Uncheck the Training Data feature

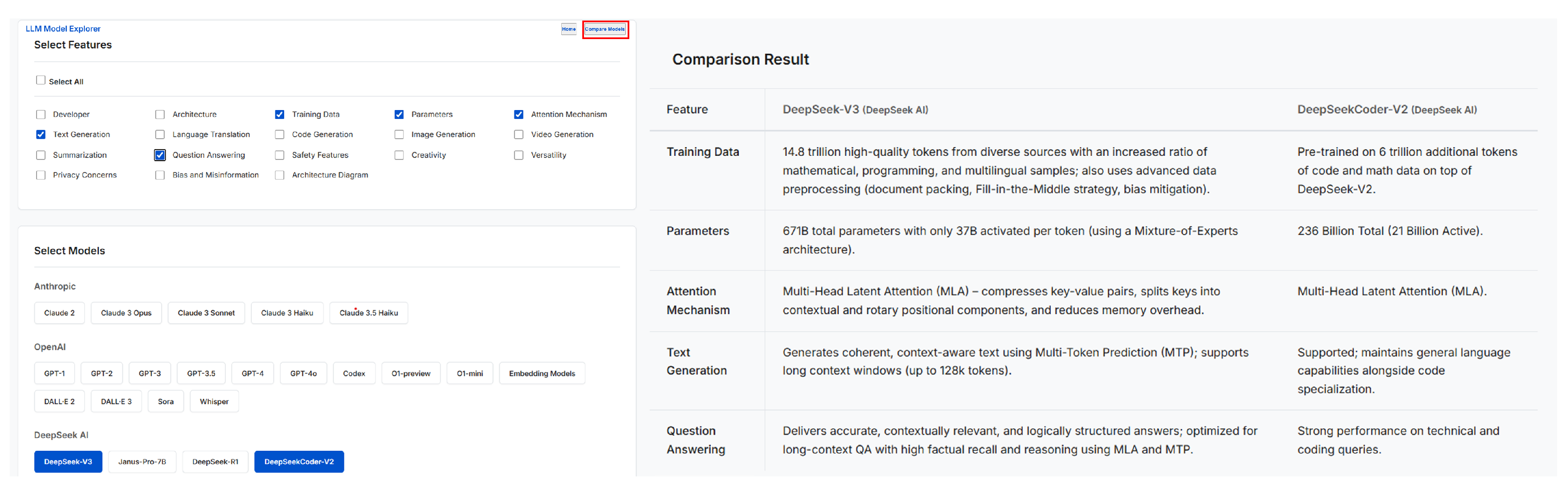click(x=280, y=114)
